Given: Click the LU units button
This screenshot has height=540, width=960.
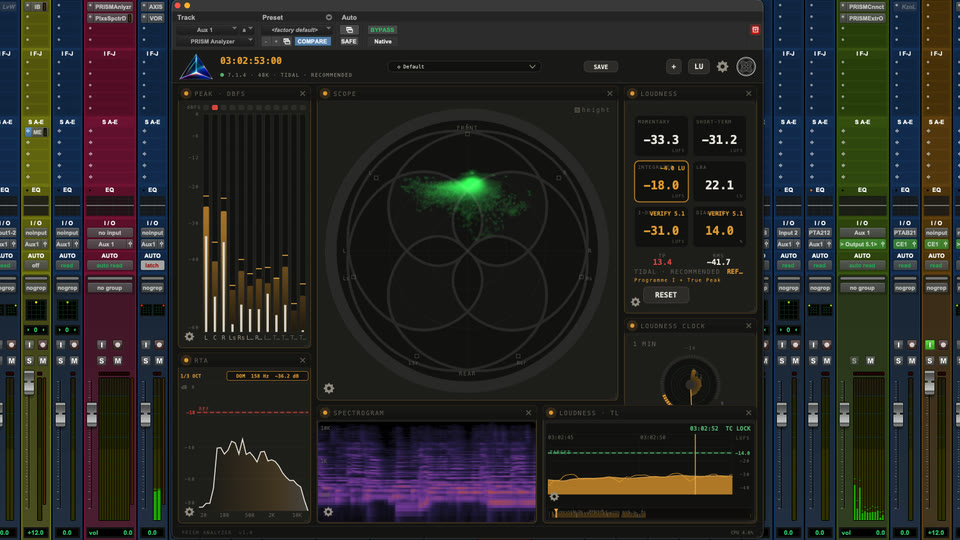Looking at the screenshot, I should pos(699,67).
